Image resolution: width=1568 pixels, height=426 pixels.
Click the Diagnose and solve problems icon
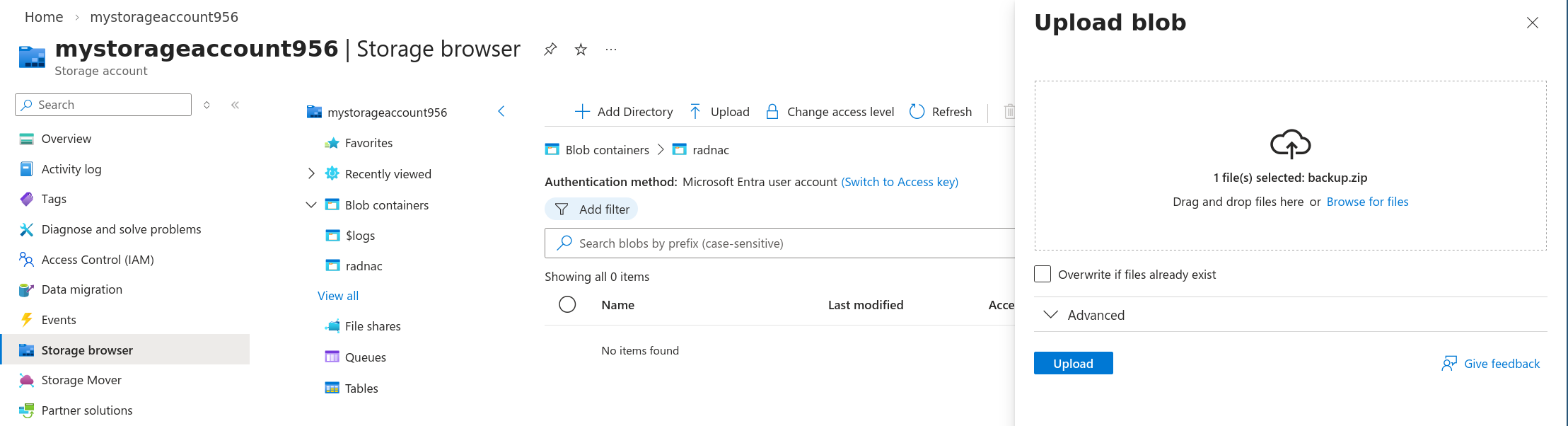(26, 229)
